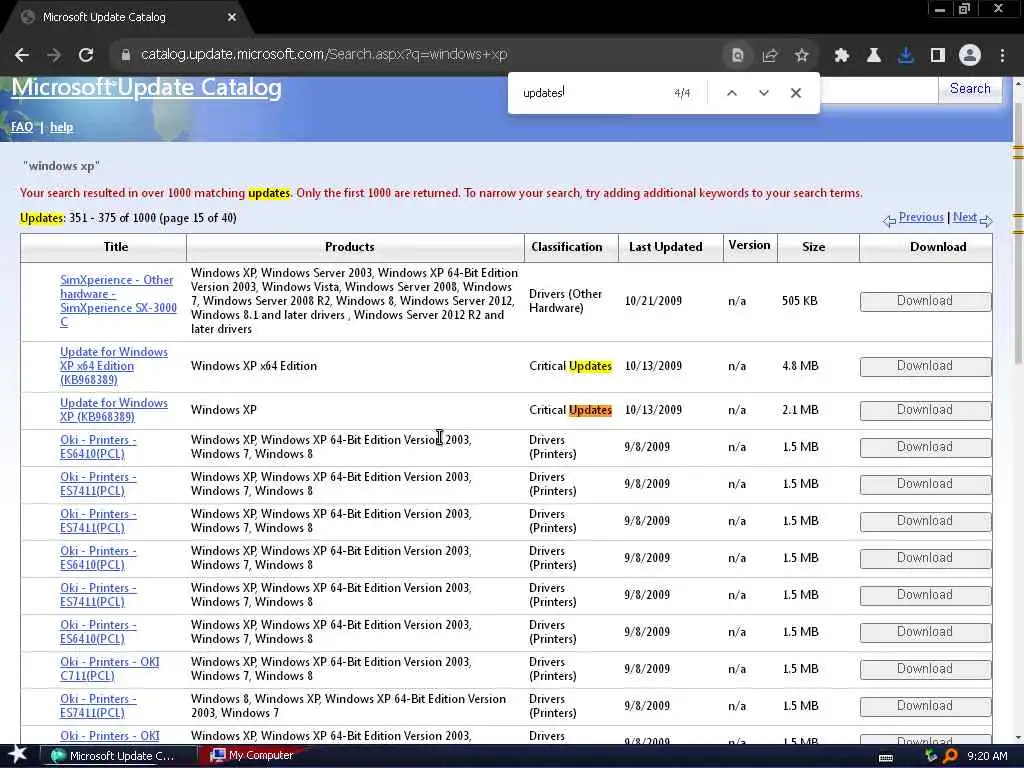Viewport: 1024px width, 768px height.
Task: Click the share page icon
Action: click(x=769, y=56)
